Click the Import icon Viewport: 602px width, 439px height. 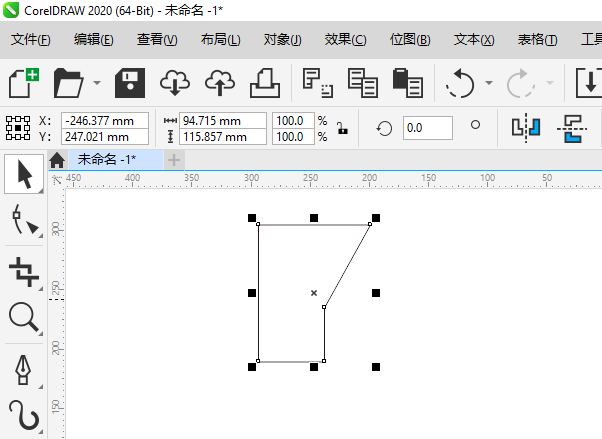pos(589,83)
